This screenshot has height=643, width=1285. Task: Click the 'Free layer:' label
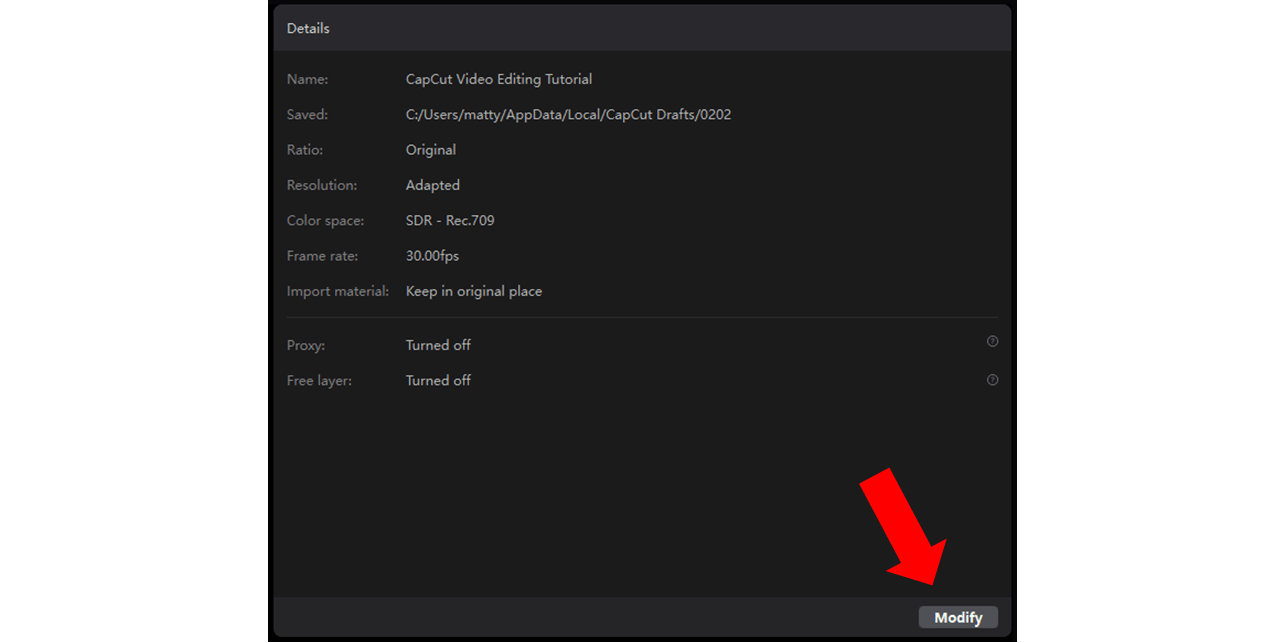point(319,381)
